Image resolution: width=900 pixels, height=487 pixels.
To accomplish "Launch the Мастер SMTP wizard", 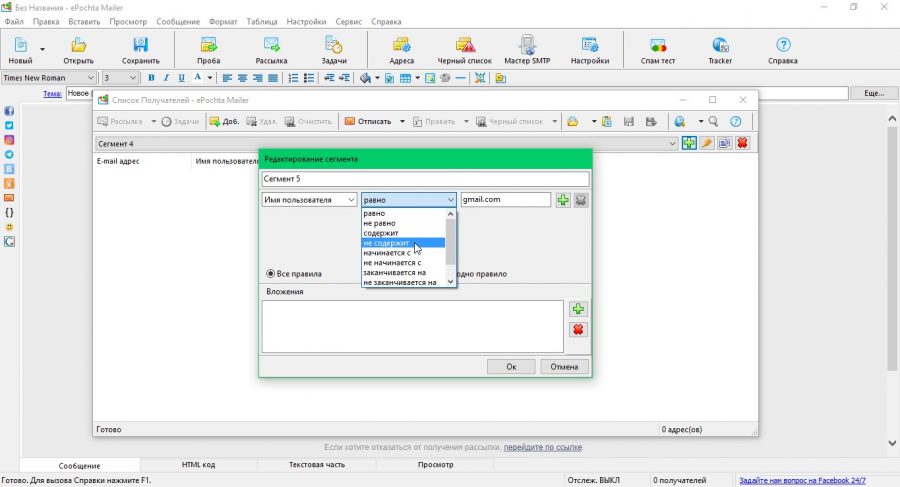I will [527, 51].
